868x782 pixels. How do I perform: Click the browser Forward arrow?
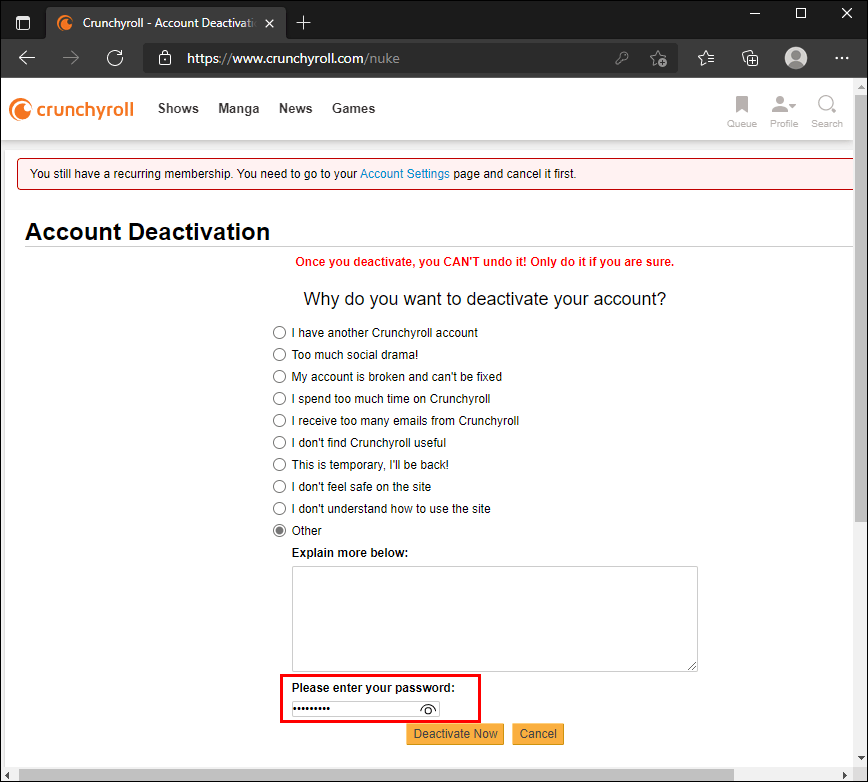coord(71,58)
